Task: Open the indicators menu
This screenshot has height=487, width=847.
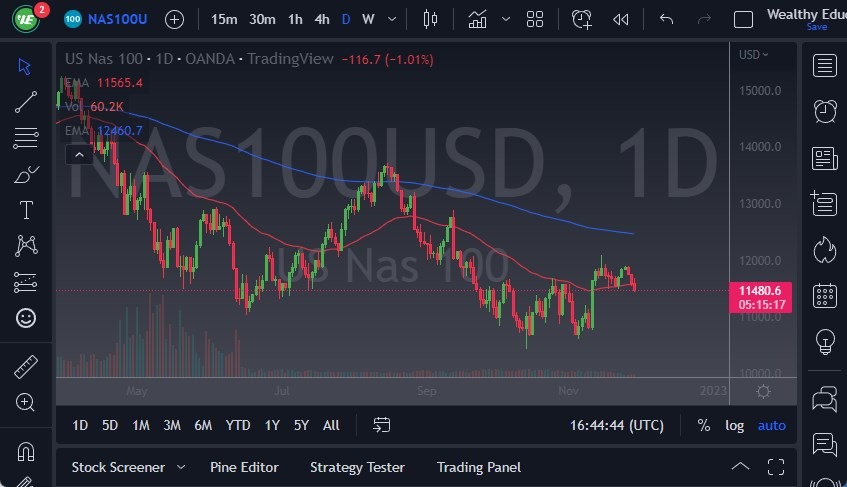Action: tap(478, 19)
